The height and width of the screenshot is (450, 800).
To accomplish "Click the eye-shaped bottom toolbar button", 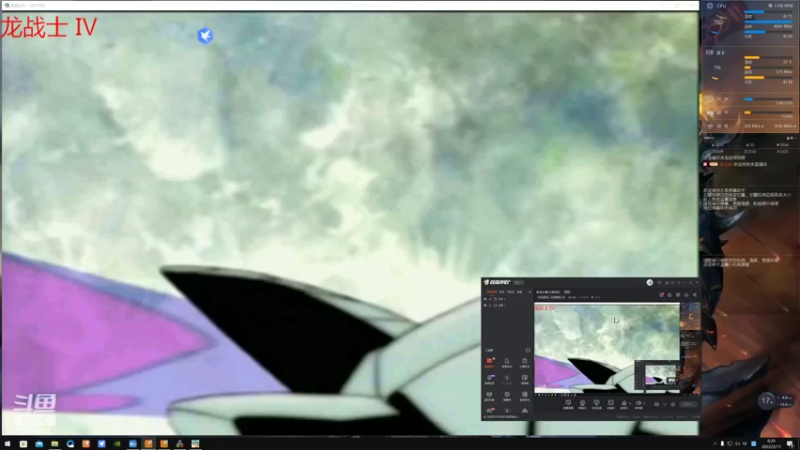I will pyautogui.click(x=638, y=404).
